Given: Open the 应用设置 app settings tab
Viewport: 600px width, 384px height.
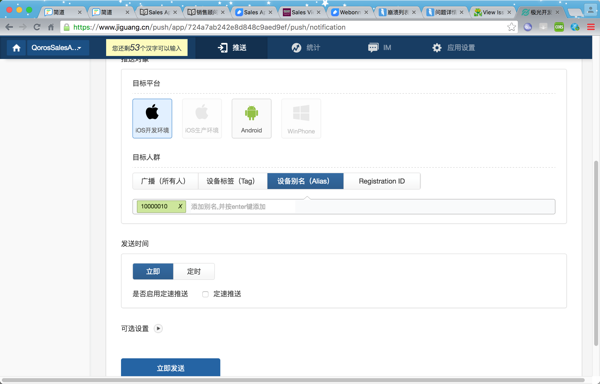Looking at the screenshot, I should pos(453,48).
